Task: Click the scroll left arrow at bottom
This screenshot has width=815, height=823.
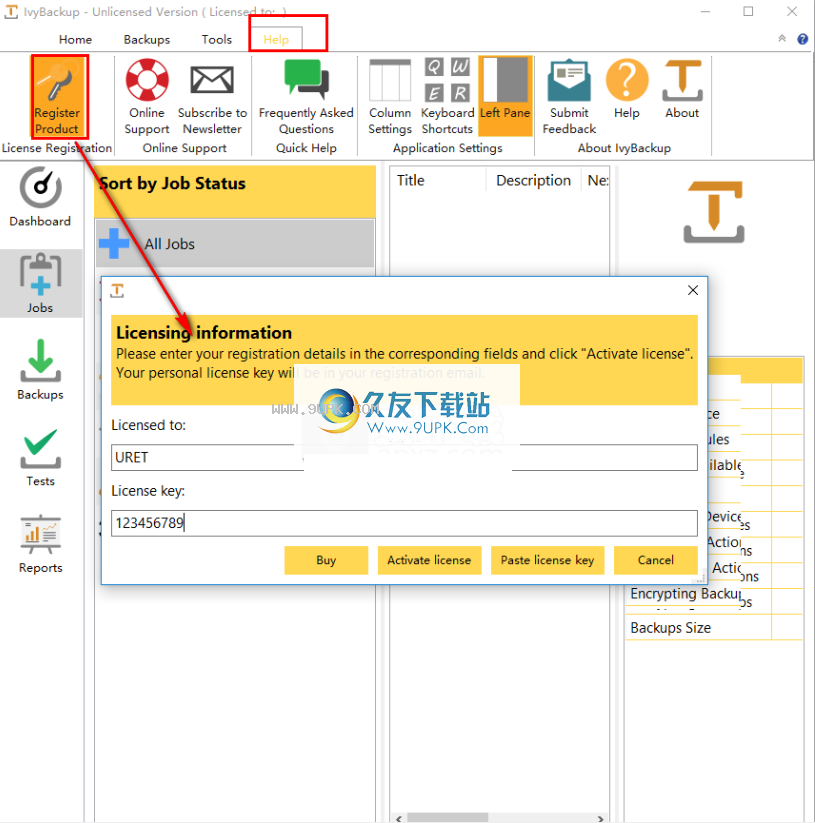Action: [399, 818]
